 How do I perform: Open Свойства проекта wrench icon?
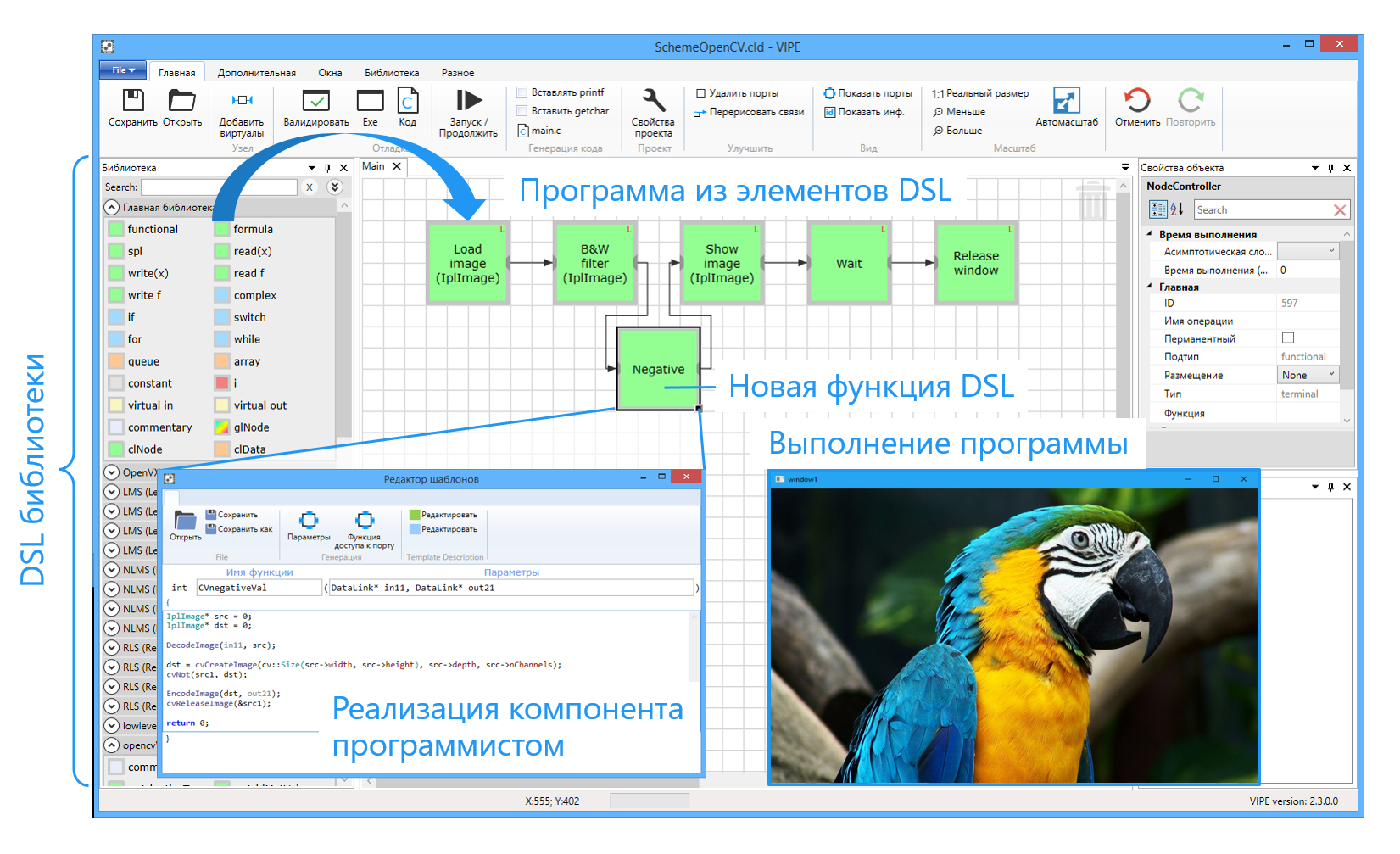tap(653, 101)
